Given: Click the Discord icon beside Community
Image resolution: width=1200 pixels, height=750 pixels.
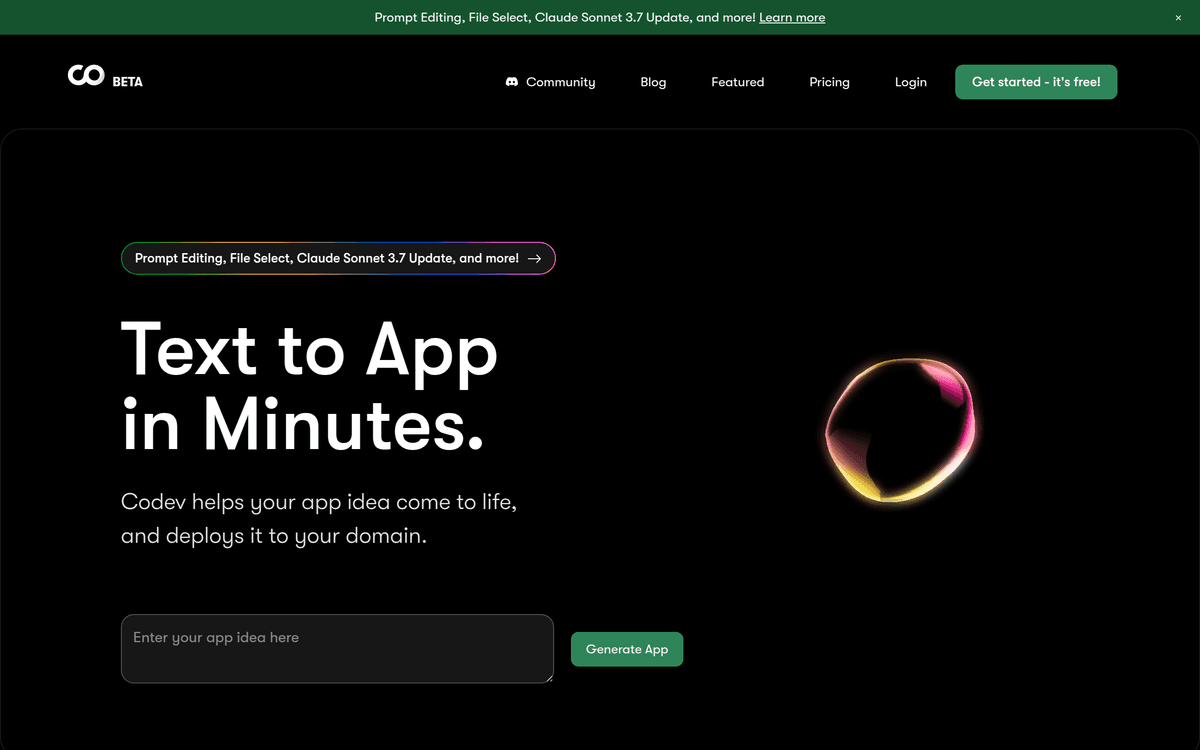Looking at the screenshot, I should coord(512,82).
